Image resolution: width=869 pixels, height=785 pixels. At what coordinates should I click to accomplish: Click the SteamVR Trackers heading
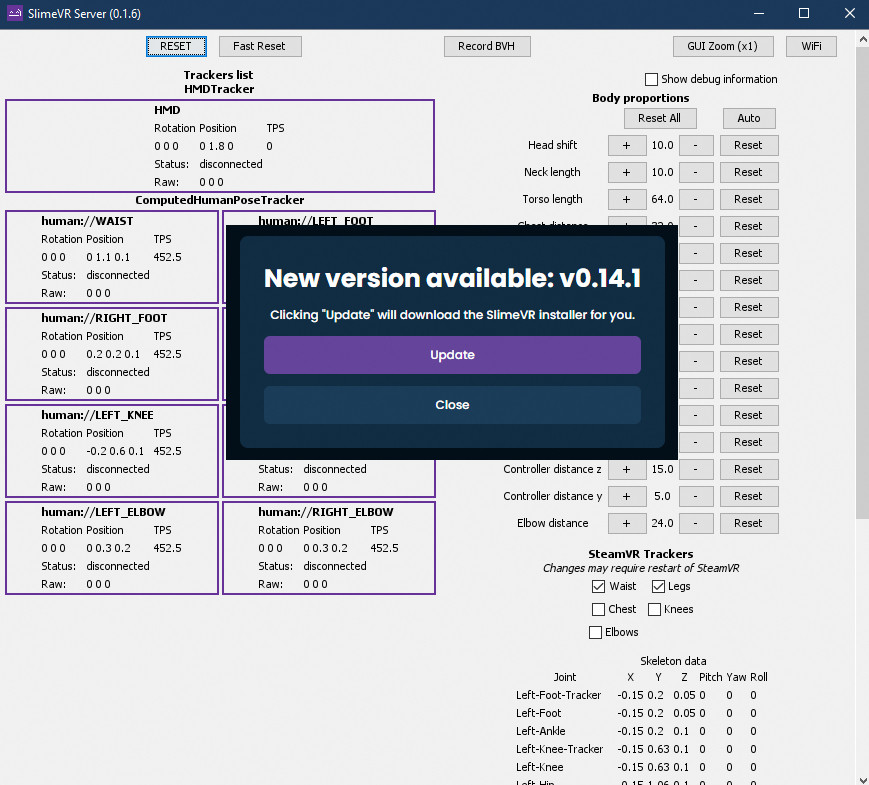point(641,554)
